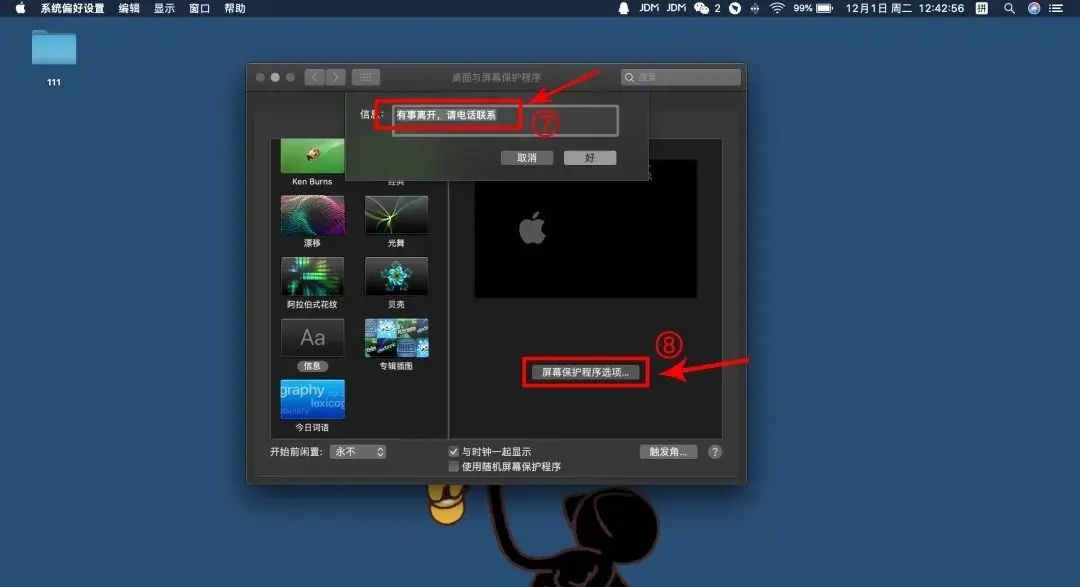Click the Apple logo screen saver preview

pos(585,229)
